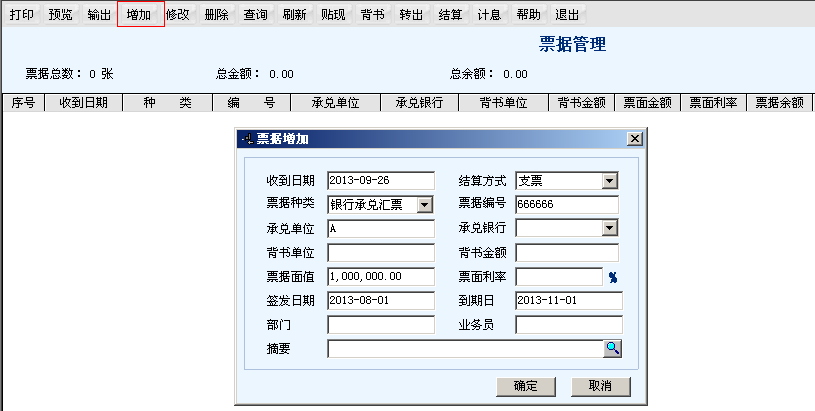This screenshot has width=815, height=411.
Task: Click the 票据编号 field containing 666666
Action: click(x=567, y=205)
